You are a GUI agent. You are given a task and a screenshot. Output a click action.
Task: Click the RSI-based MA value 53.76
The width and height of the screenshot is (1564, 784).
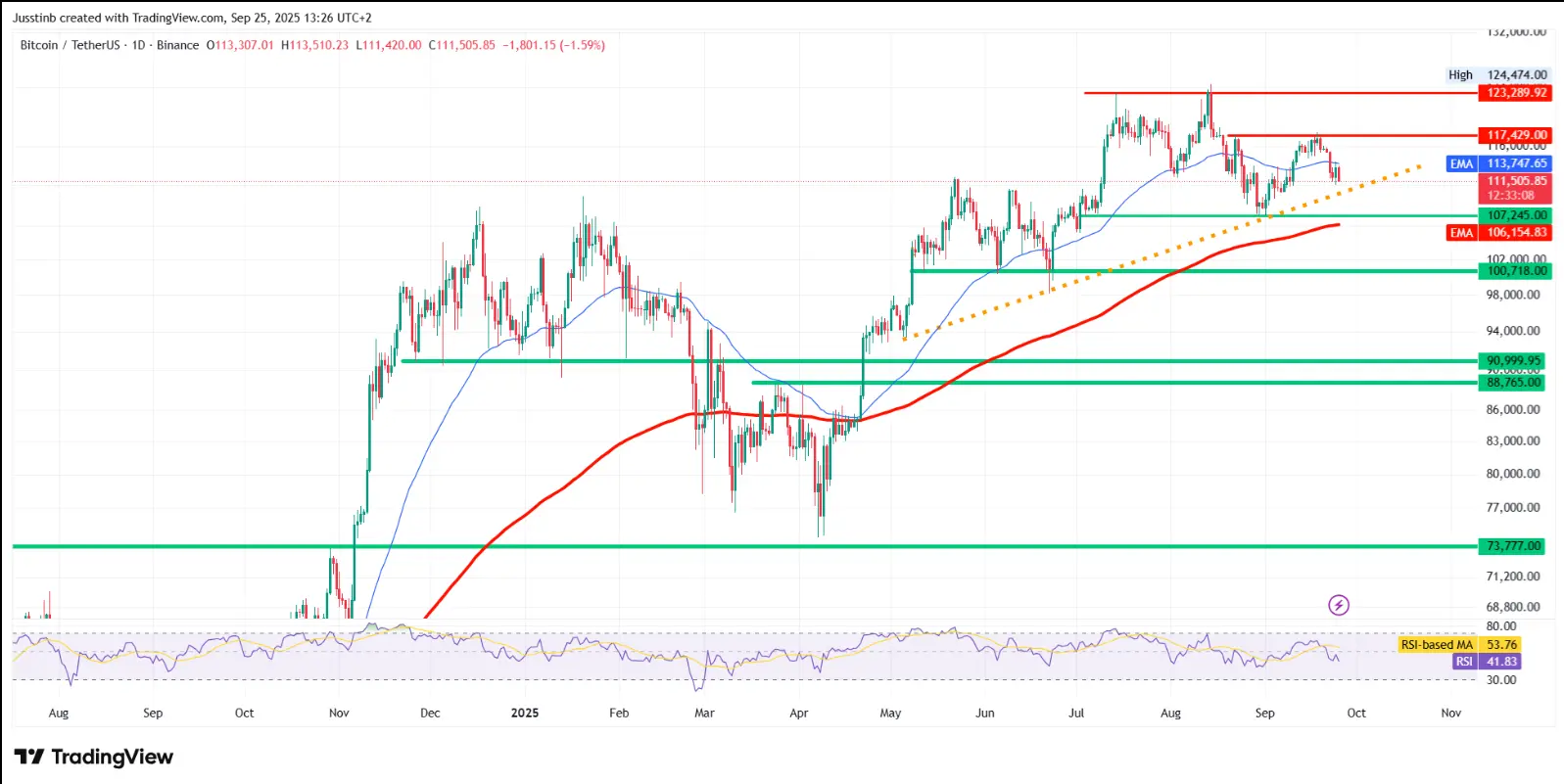click(1501, 644)
